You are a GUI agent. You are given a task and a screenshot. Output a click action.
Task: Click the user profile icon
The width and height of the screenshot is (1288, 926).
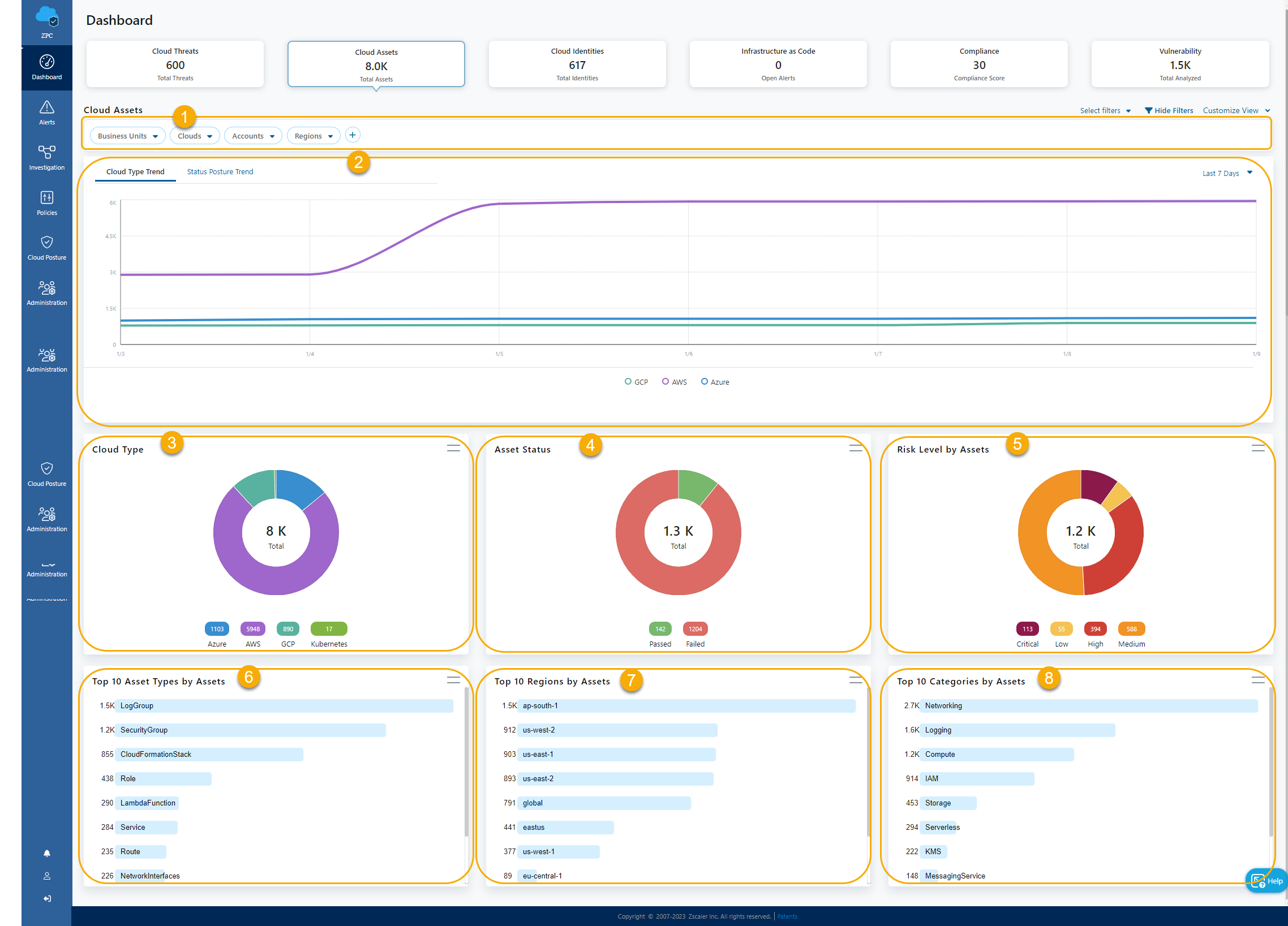[x=46, y=876]
